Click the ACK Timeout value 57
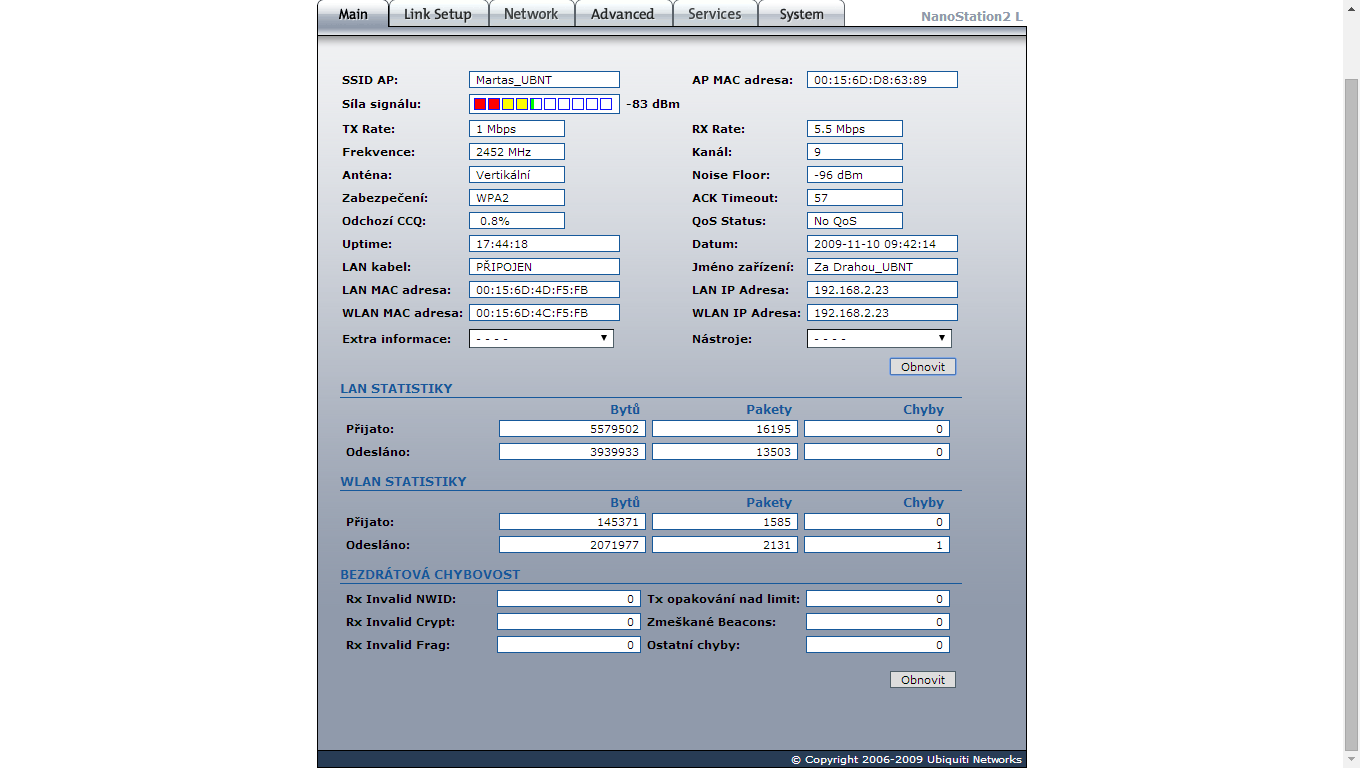This screenshot has height=768, width=1360. pyautogui.click(x=855, y=198)
